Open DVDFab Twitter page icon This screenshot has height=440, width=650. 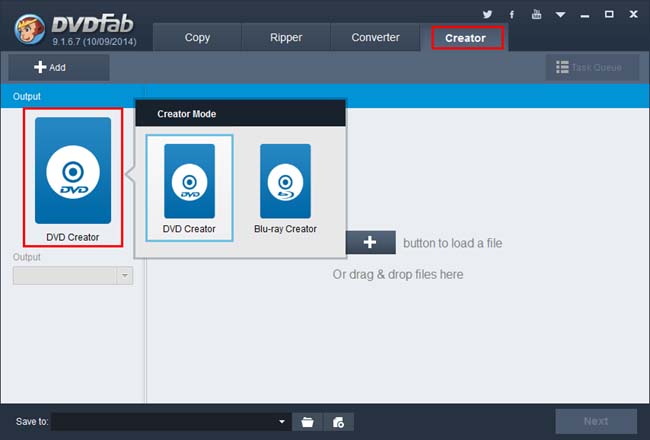point(488,15)
